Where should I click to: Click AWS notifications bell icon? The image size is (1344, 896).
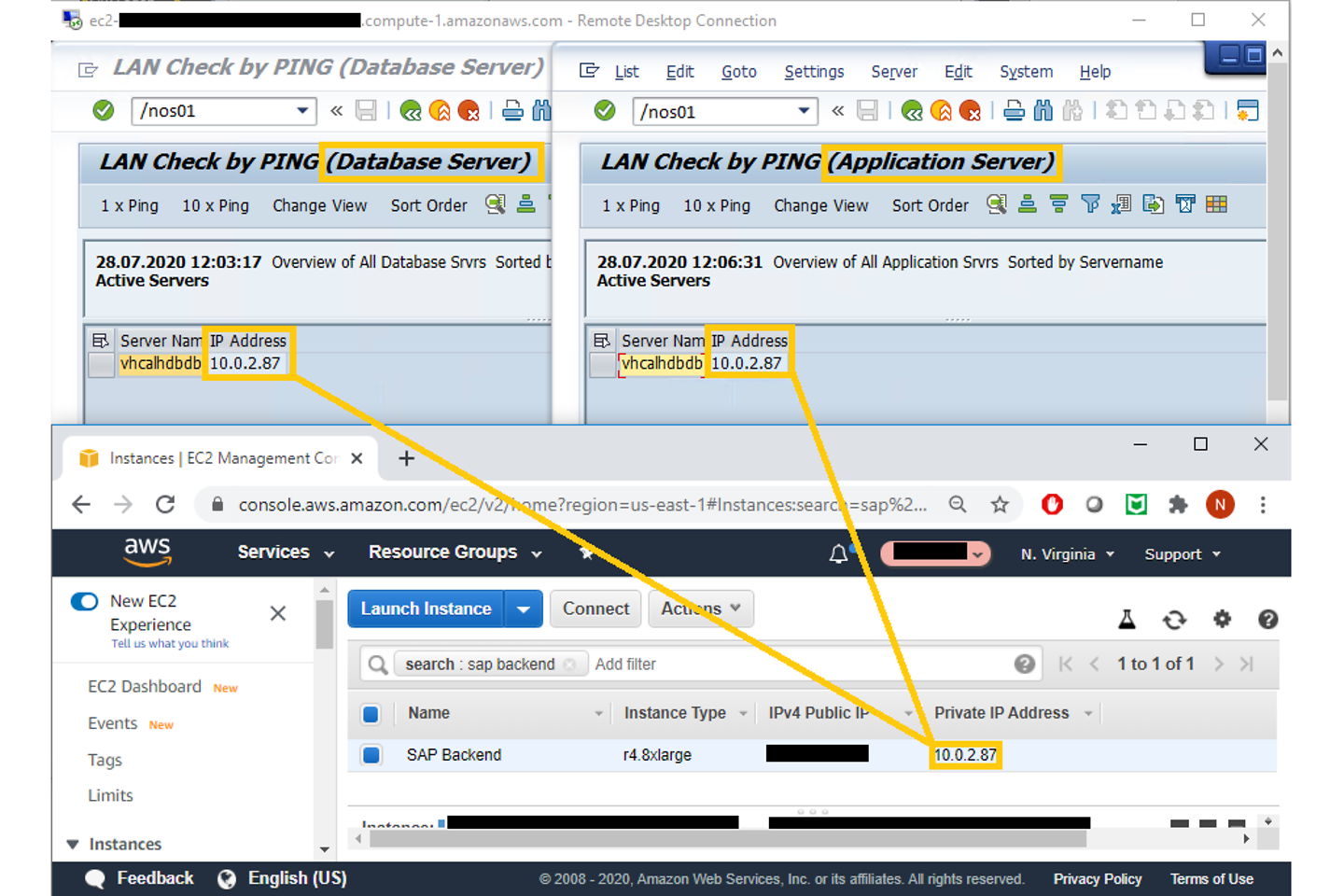click(838, 554)
